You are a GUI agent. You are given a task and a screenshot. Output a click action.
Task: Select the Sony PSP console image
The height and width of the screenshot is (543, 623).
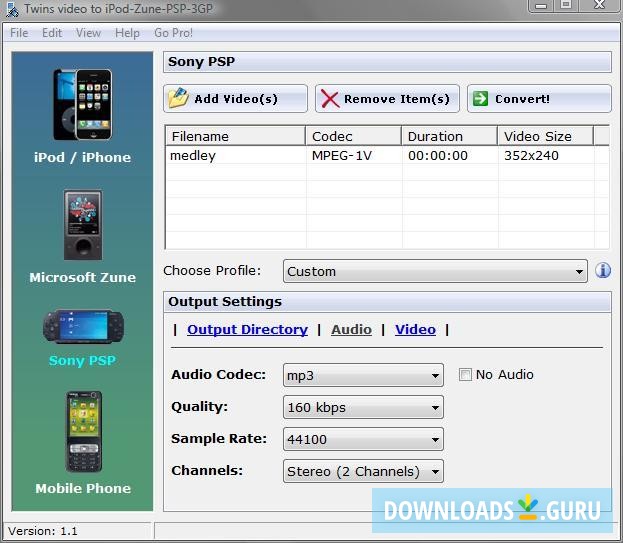[83, 327]
